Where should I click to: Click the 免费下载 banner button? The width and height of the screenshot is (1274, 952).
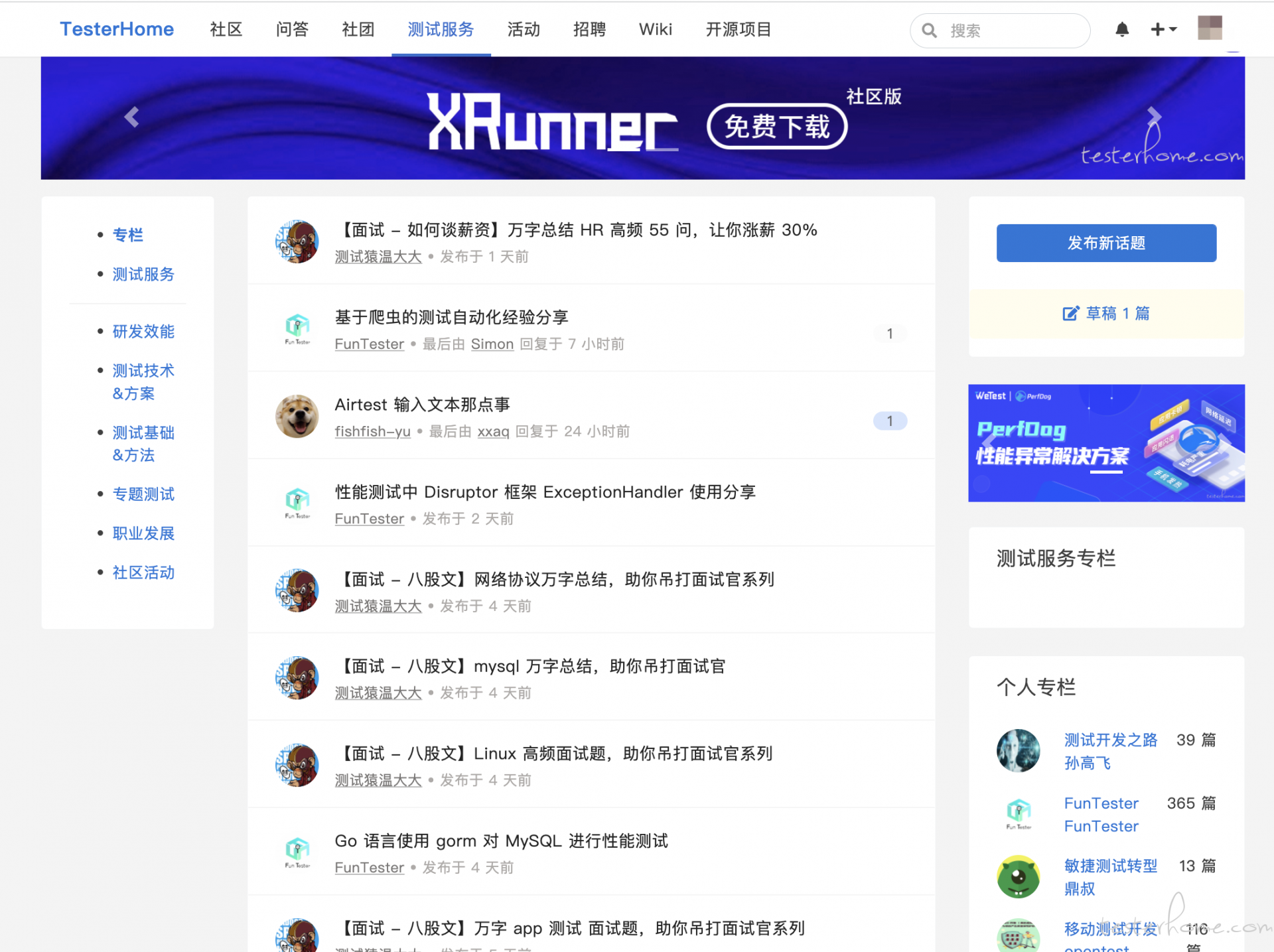[777, 126]
